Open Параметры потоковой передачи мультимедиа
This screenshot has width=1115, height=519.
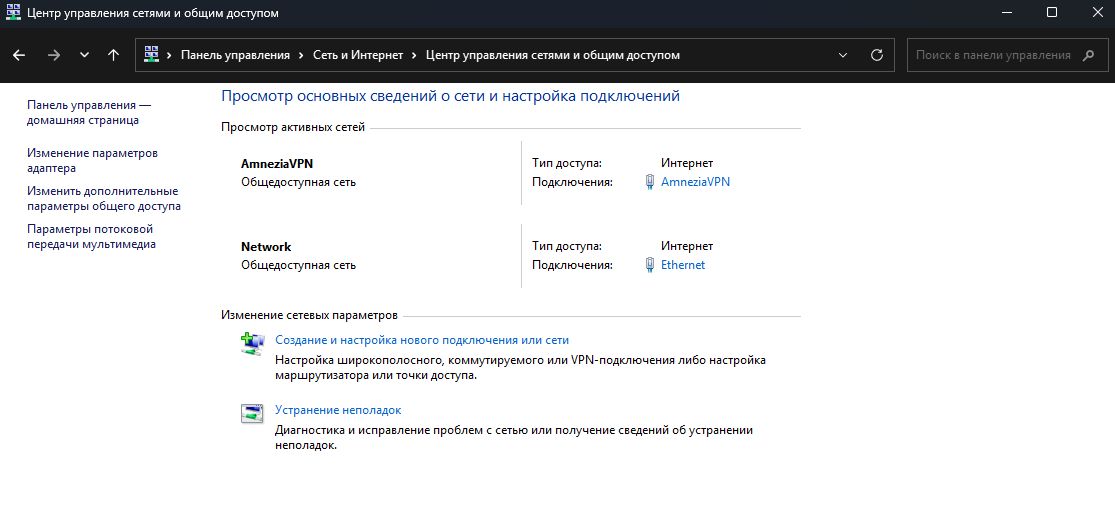coord(91,237)
